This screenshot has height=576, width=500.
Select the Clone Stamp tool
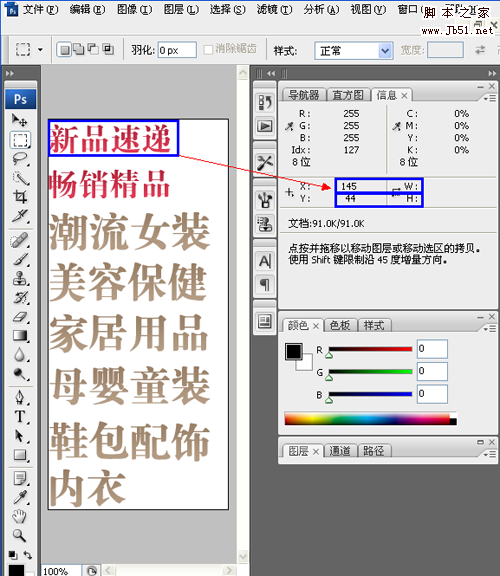(20, 278)
